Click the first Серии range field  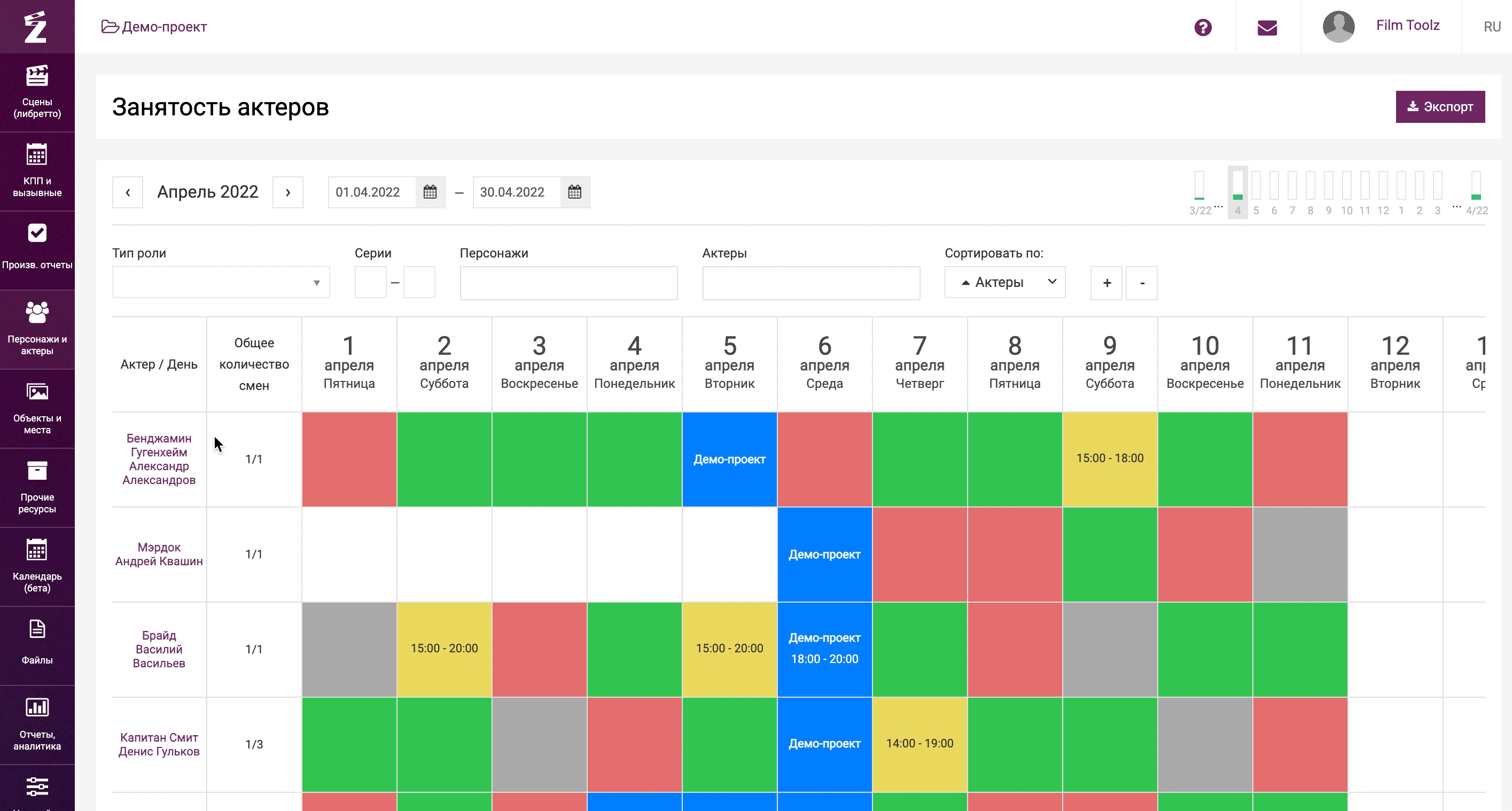click(x=370, y=282)
